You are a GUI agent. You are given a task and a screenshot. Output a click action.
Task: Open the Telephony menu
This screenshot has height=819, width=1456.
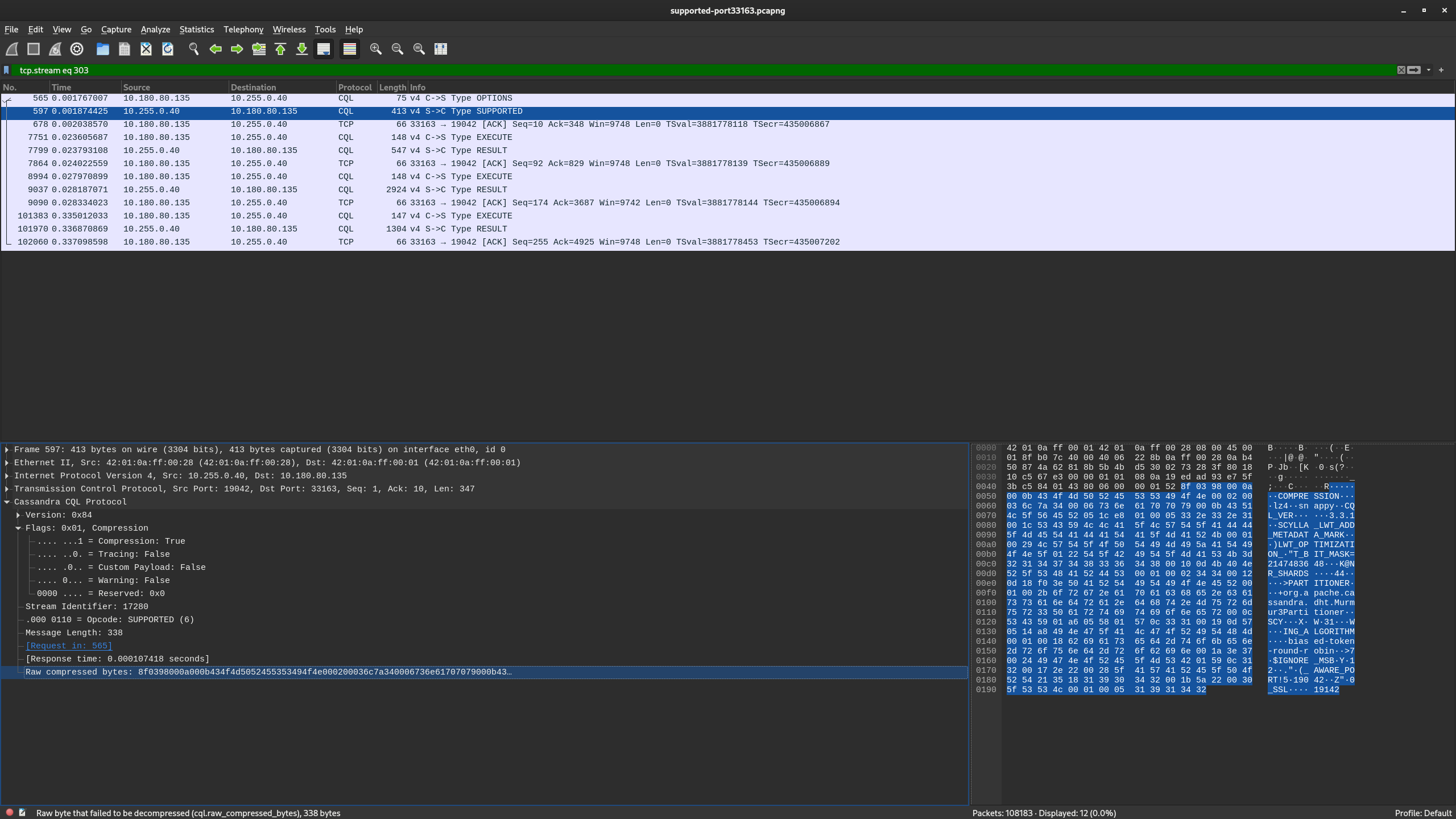click(243, 30)
